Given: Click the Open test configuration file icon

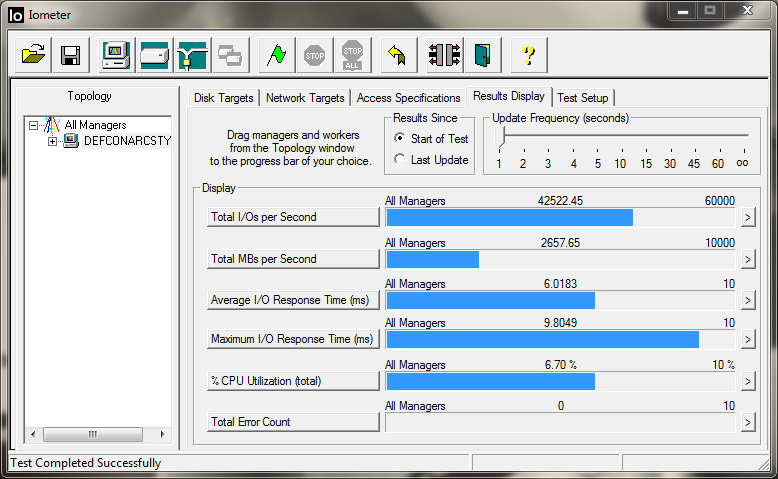Looking at the screenshot, I should [34, 55].
